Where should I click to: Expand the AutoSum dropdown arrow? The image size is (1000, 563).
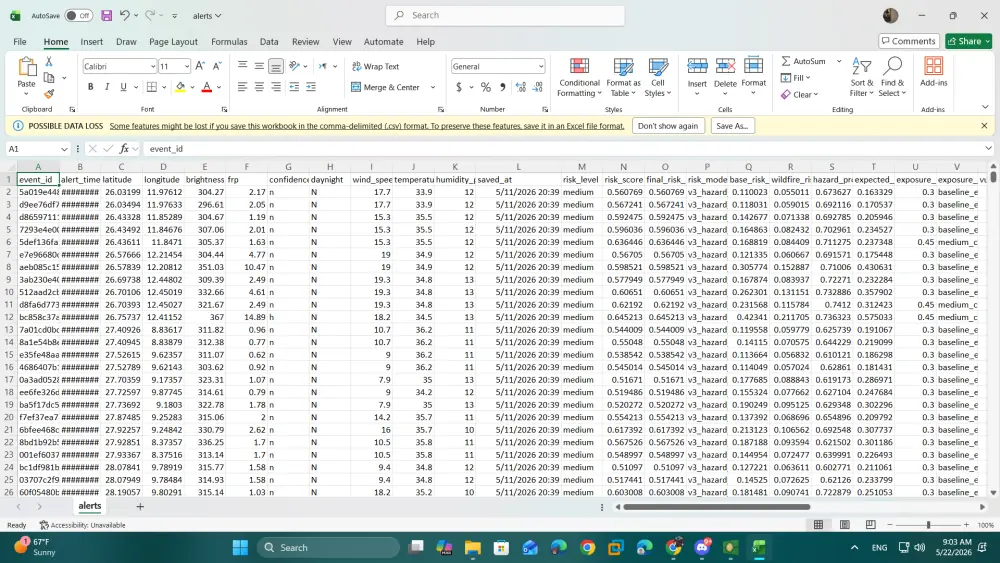(839, 61)
